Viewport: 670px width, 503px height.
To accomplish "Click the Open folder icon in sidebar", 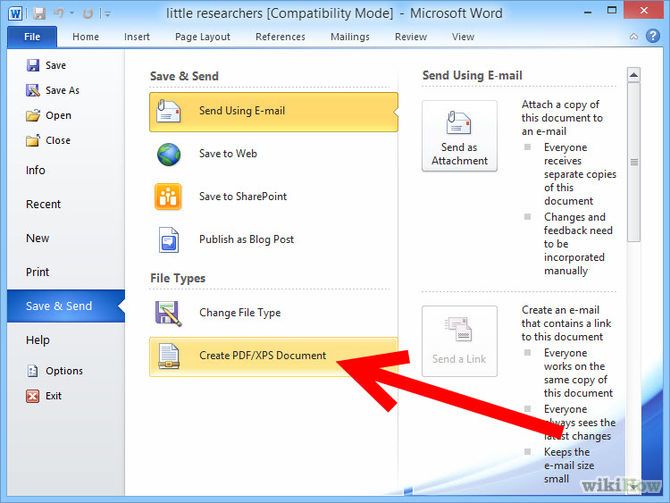I will [33, 115].
